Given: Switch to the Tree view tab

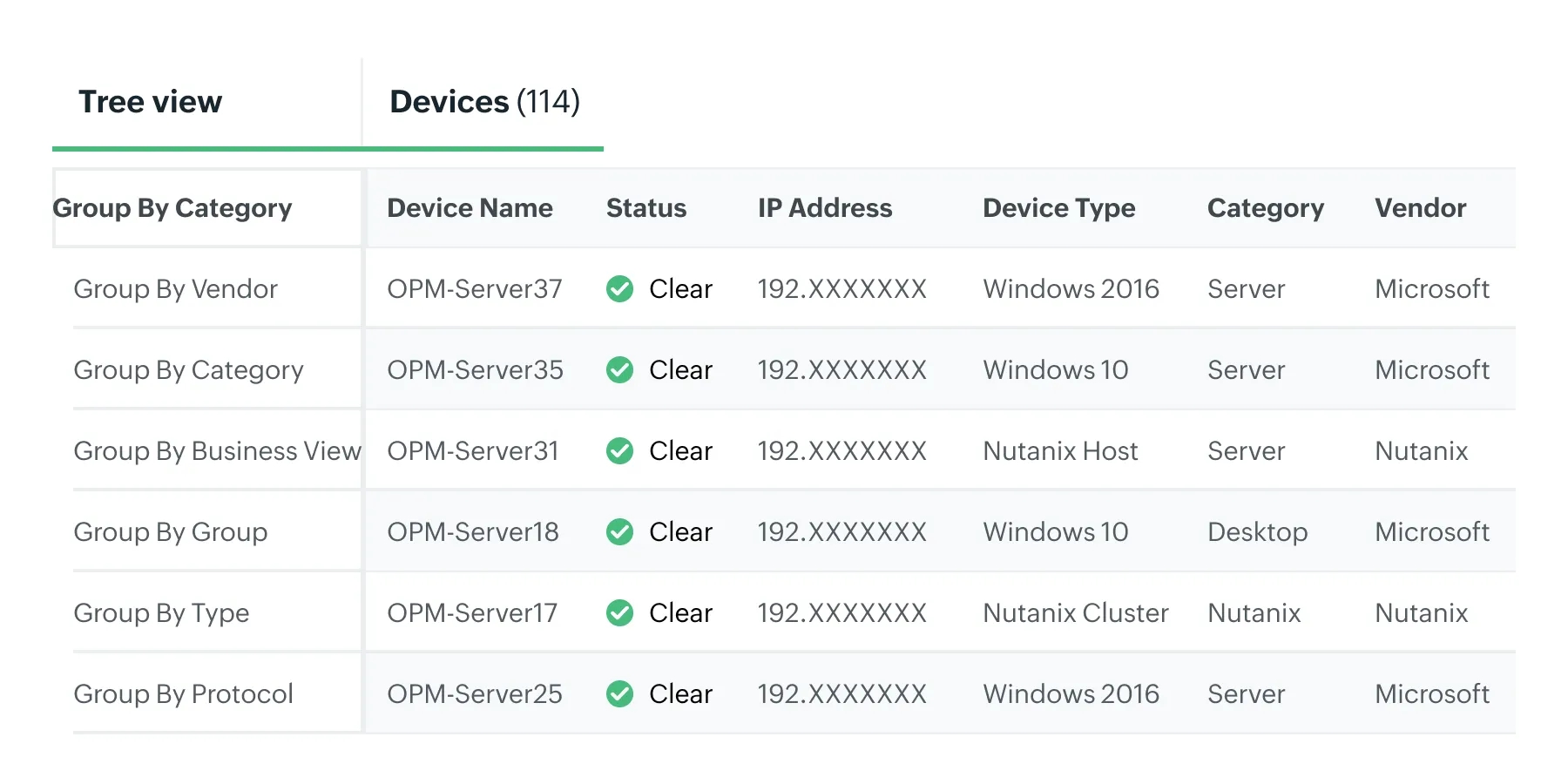Looking at the screenshot, I should [150, 101].
